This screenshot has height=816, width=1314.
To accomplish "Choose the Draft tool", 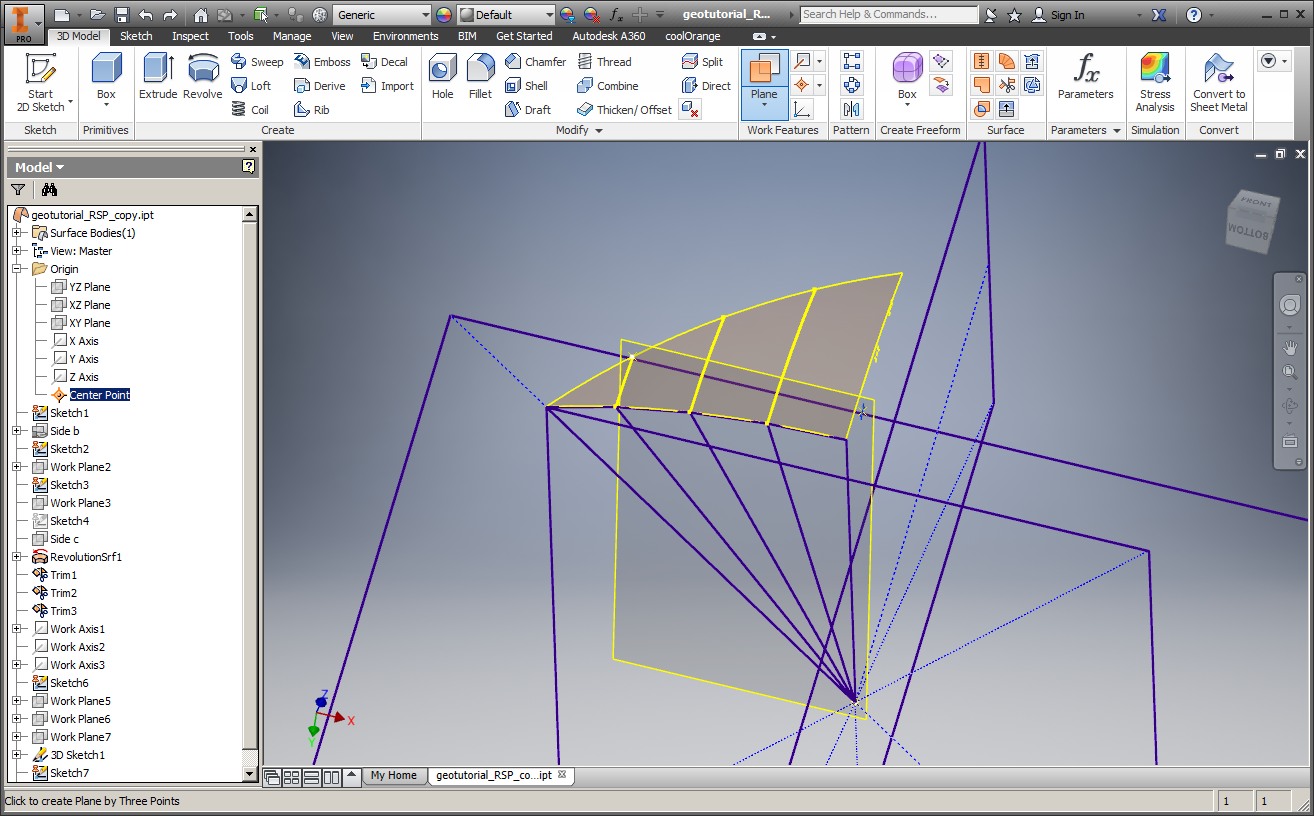I will point(528,110).
